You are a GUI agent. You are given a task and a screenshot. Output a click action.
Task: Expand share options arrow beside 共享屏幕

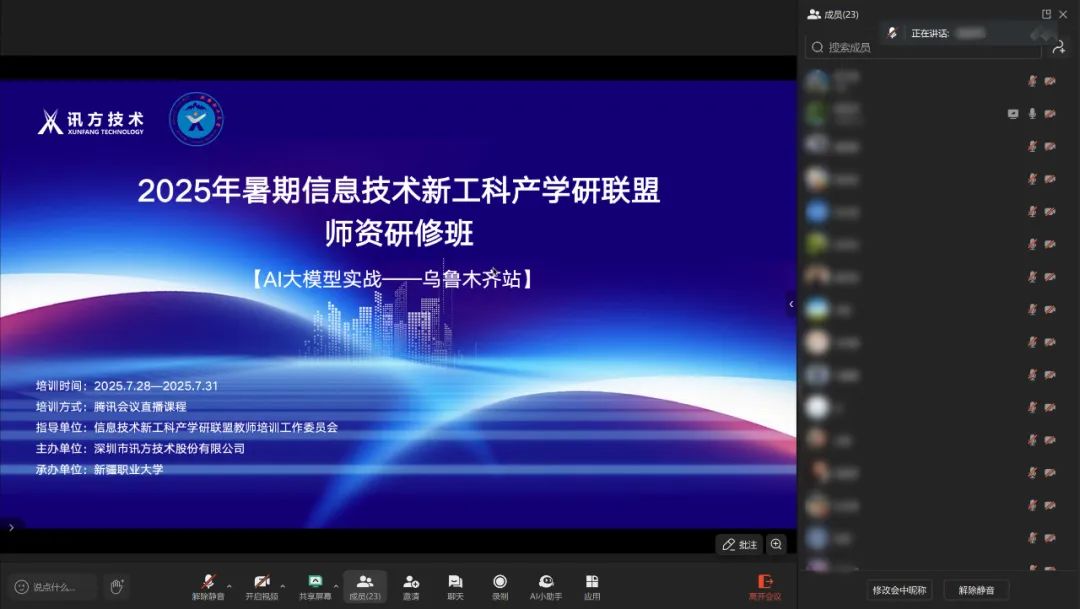[x=336, y=586]
